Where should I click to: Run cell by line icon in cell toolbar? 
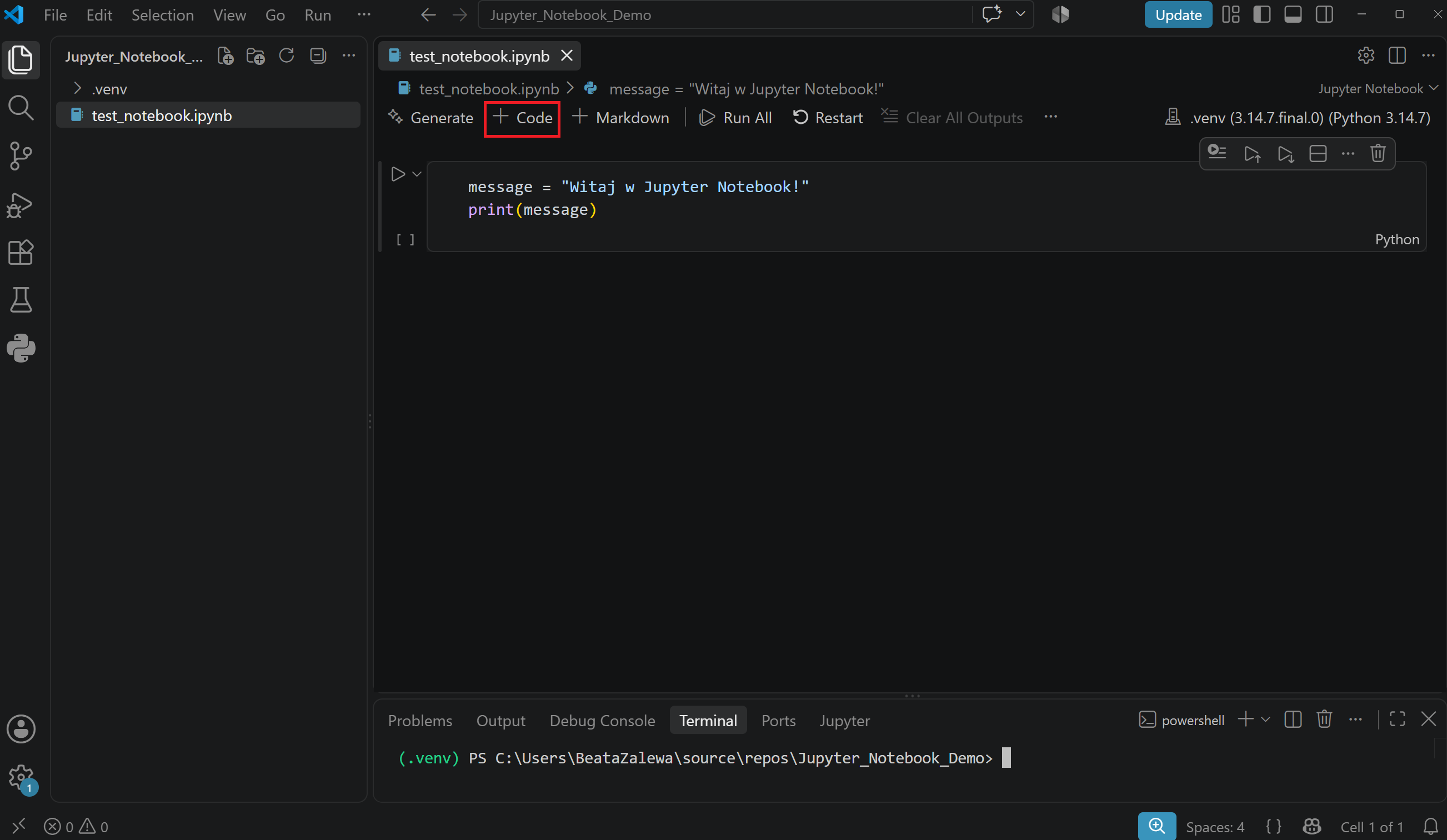(x=1216, y=153)
